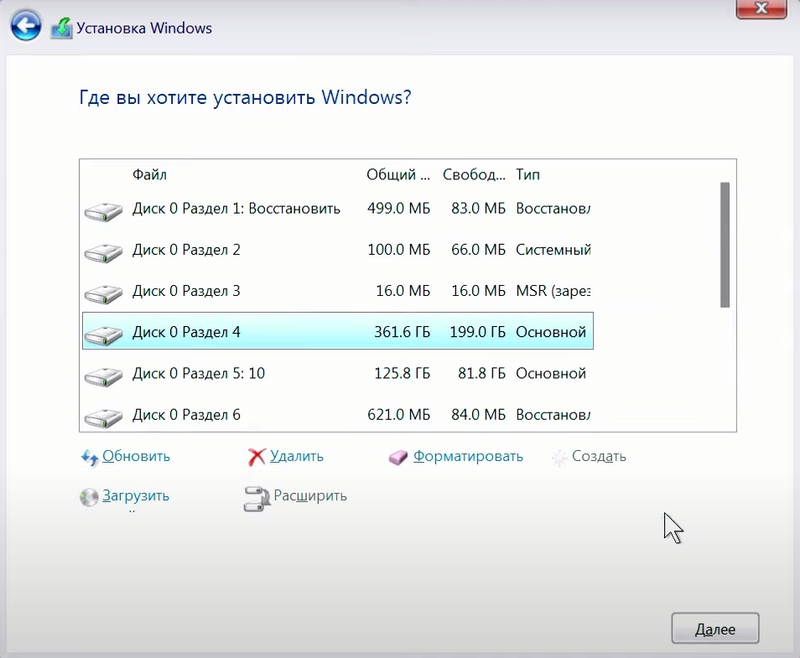
Task: Click the Далее button
Action: coord(715,628)
